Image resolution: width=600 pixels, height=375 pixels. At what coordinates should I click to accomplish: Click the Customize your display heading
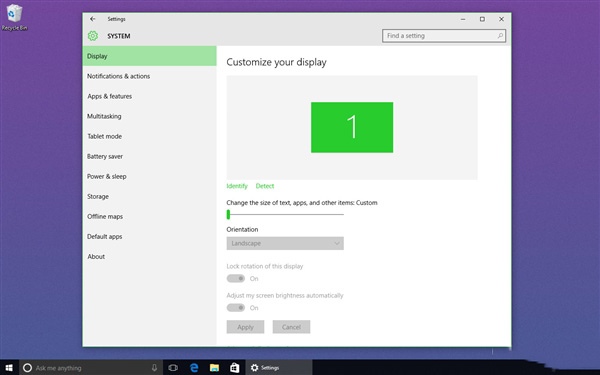click(x=276, y=62)
